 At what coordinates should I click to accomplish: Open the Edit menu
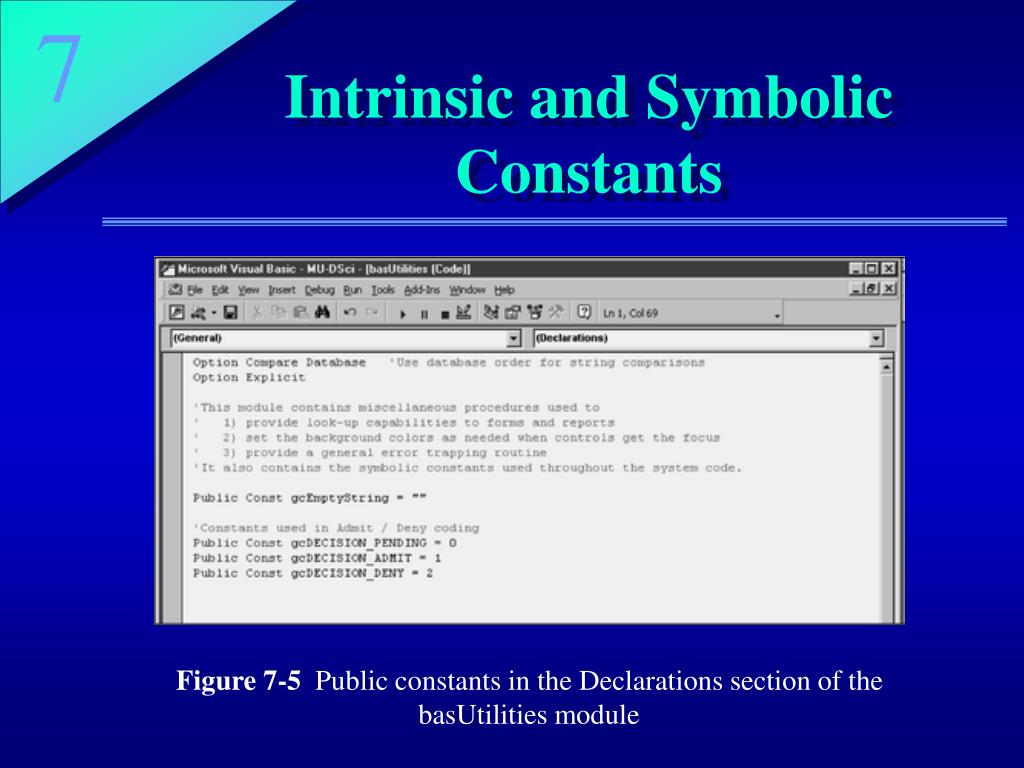(x=220, y=290)
